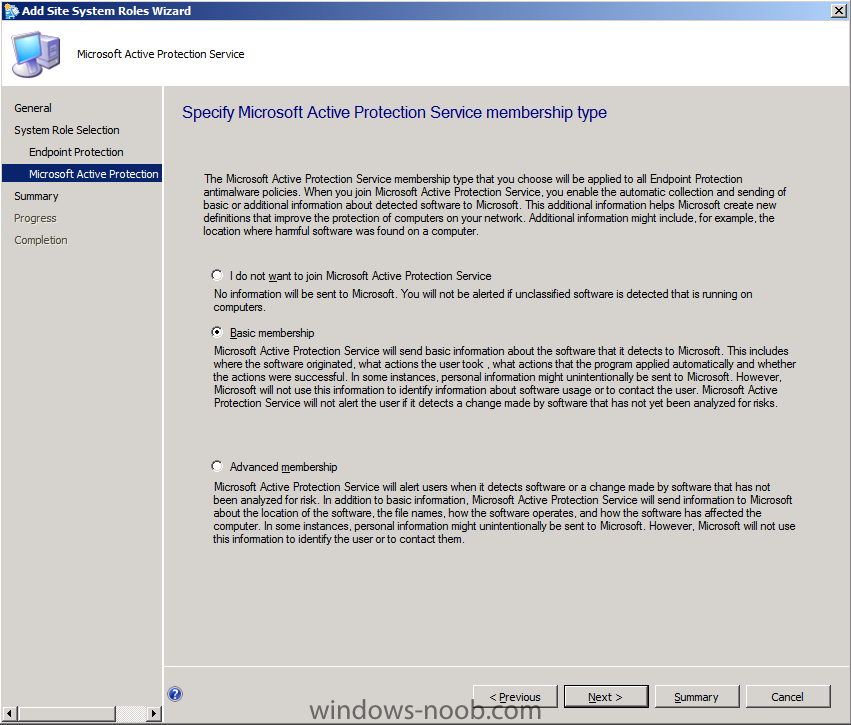This screenshot has width=851, height=725.
Task: Go to System Role Selection step
Action: pyautogui.click(x=67, y=130)
